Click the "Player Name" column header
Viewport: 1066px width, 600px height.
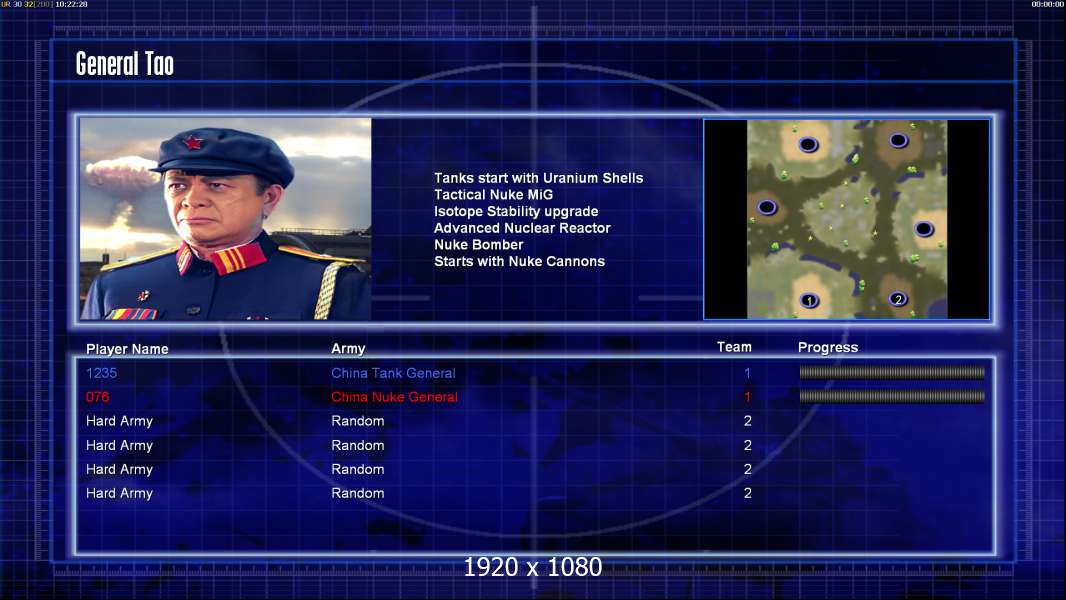pyautogui.click(x=127, y=349)
